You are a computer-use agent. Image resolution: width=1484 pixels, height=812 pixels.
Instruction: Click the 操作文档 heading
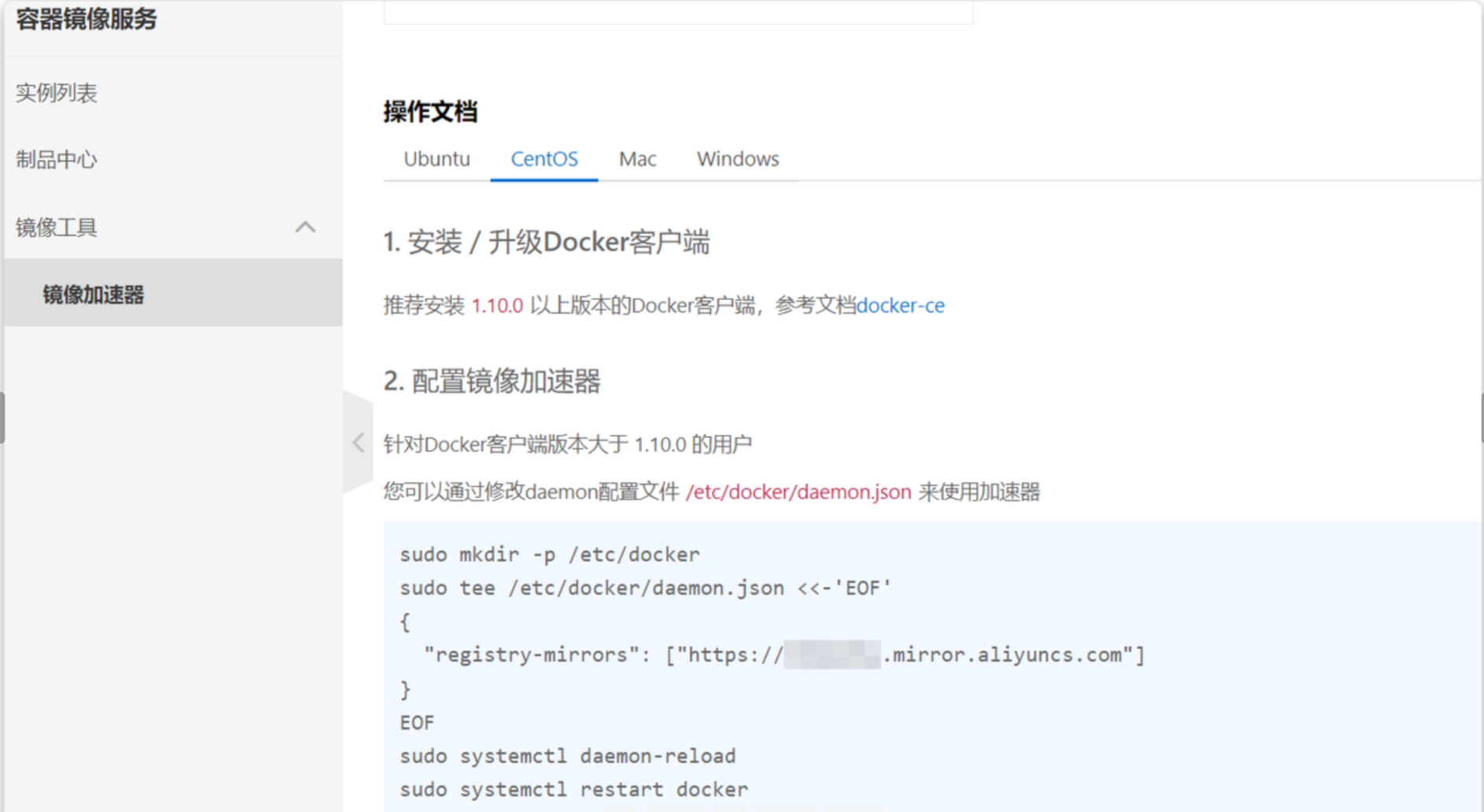pyautogui.click(x=430, y=112)
